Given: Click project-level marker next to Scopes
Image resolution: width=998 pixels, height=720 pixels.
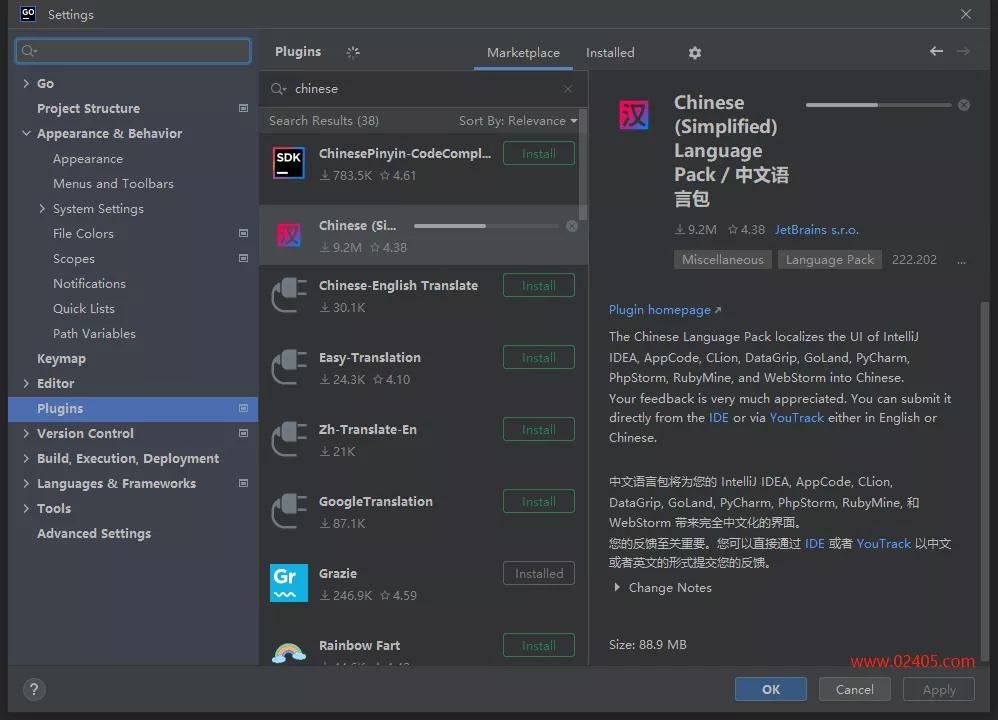Looking at the screenshot, I should (x=243, y=258).
